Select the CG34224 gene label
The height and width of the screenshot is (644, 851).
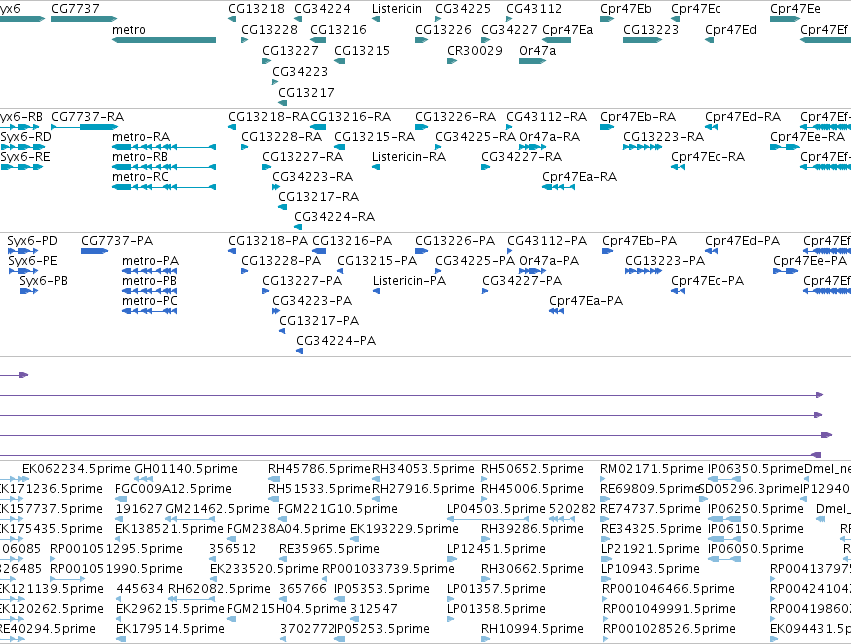tap(322, 9)
